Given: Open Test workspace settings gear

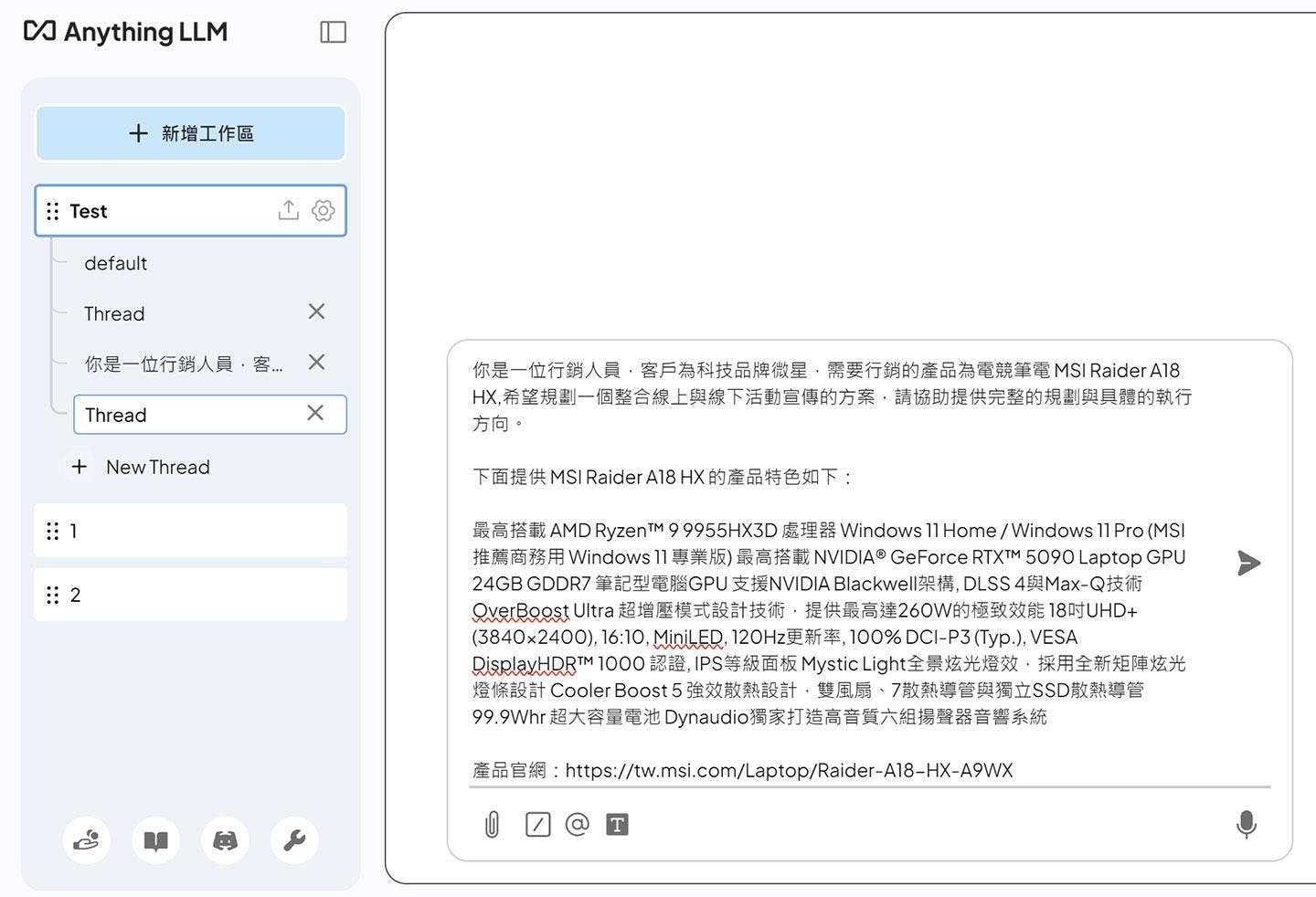Looking at the screenshot, I should click(x=323, y=210).
